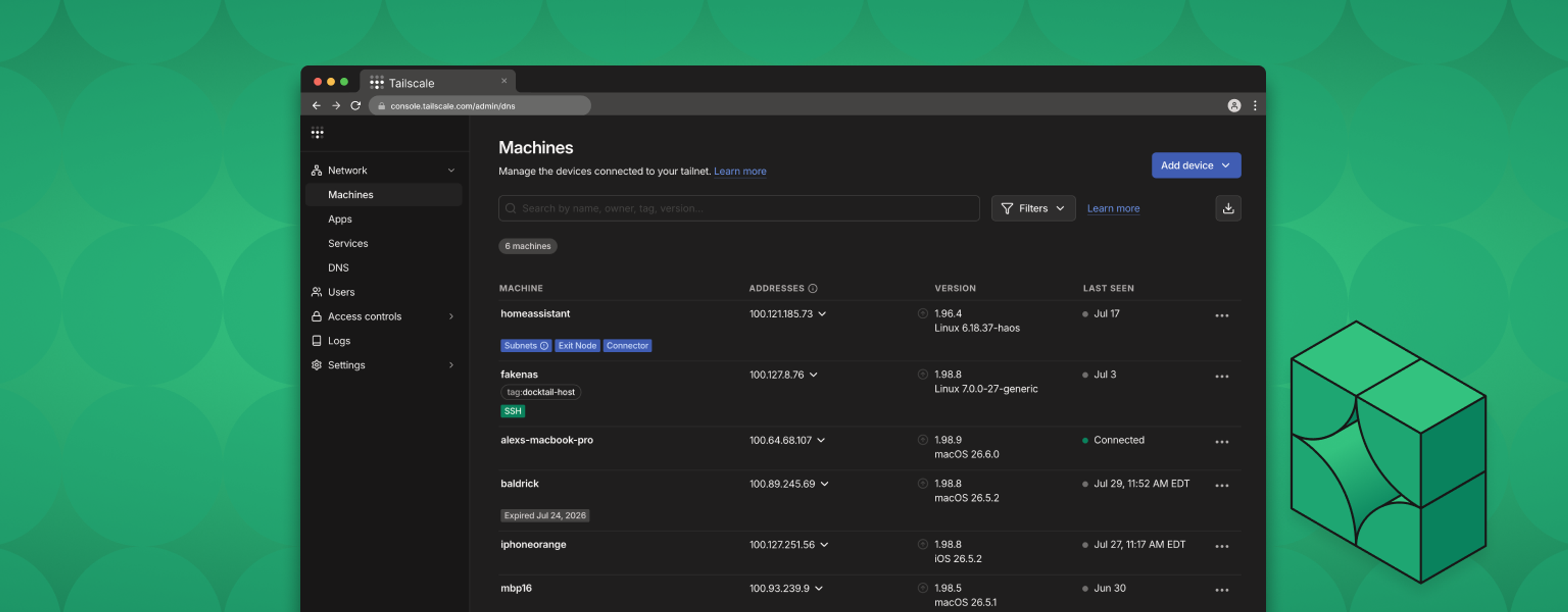Image resolution: width=1568 pixels, height=612 pixels.
Task: Click the update icon beside baldrick version
Action: 922,483
